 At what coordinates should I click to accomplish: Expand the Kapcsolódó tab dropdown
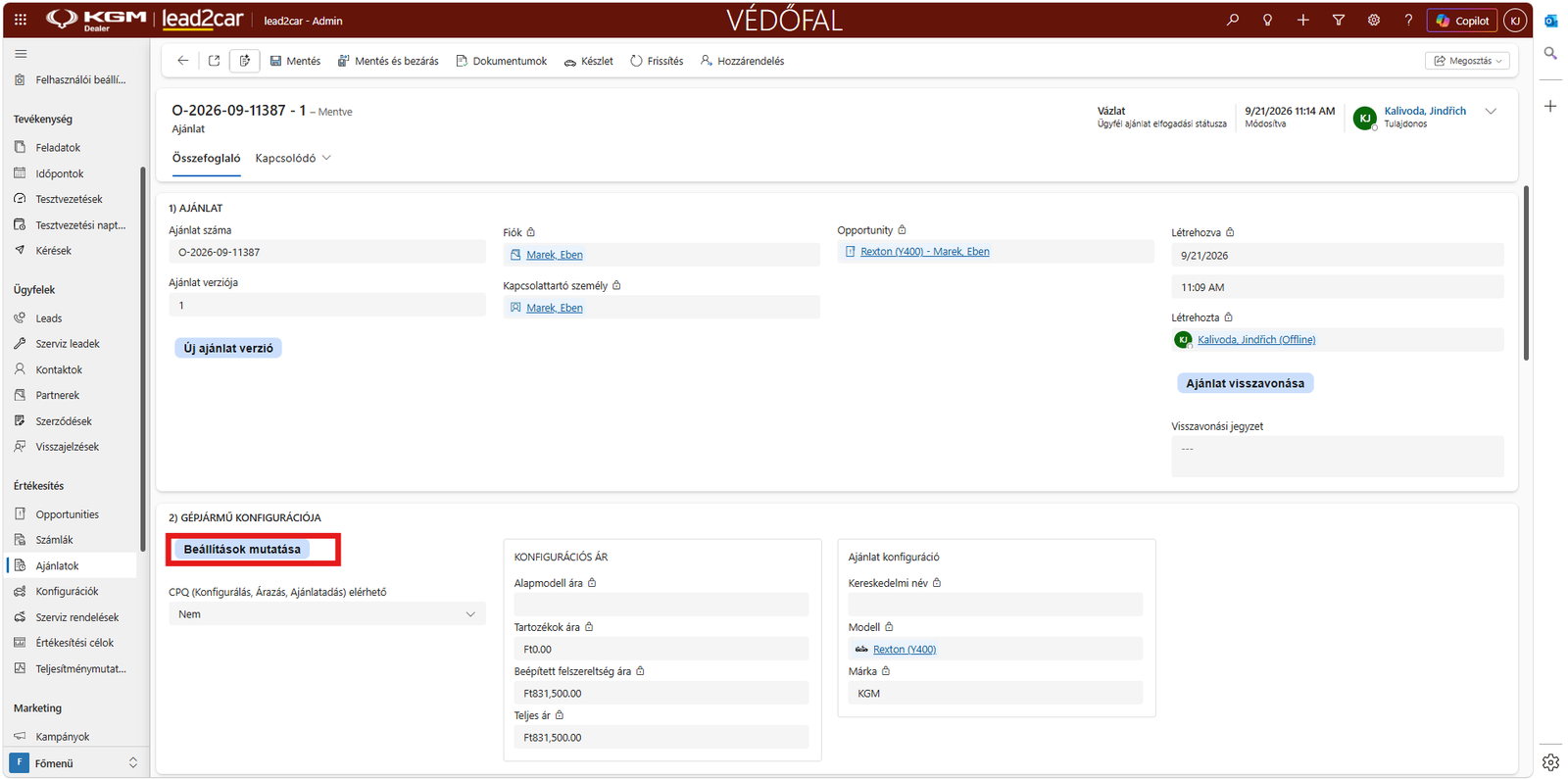tap(293, 158)
